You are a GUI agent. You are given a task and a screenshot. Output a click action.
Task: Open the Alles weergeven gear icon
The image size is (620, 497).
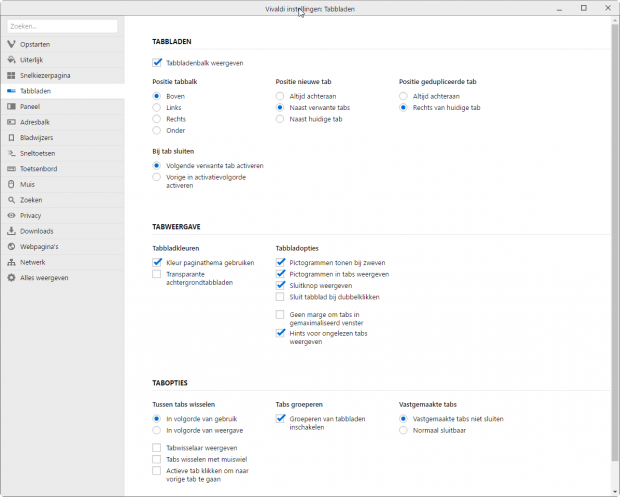coord(11,277)
